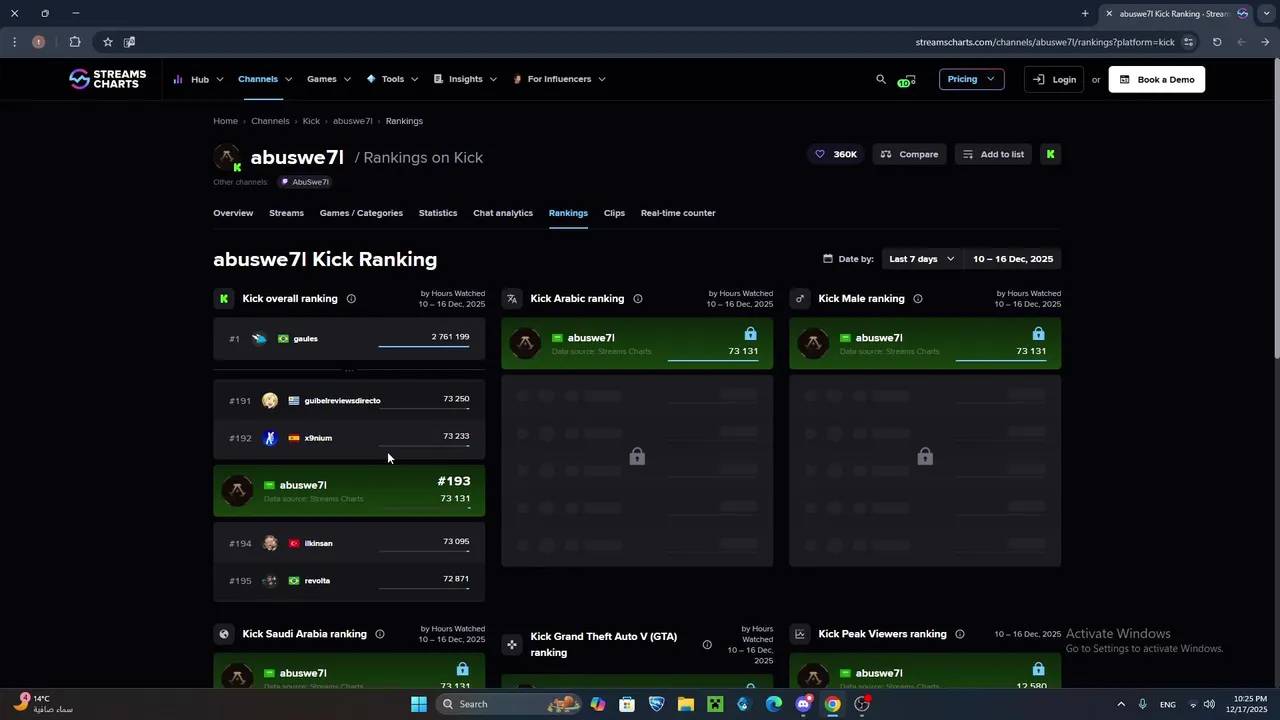Screen dimensions: 1280x720
Task: Click the lock icon on Kick Arabic ranking card
Action: 751,334
